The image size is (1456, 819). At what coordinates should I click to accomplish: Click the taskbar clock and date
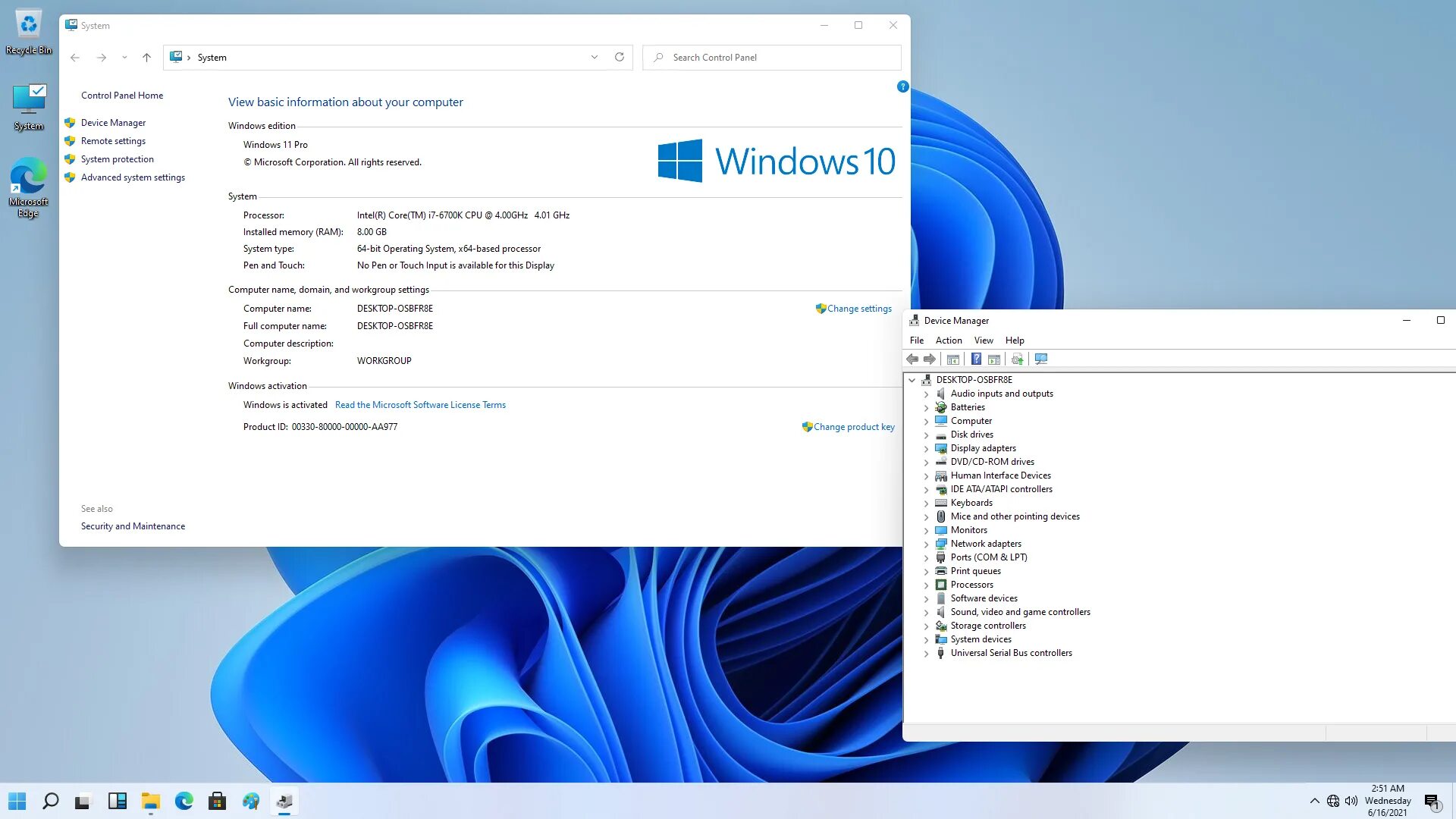[1388, 801]
